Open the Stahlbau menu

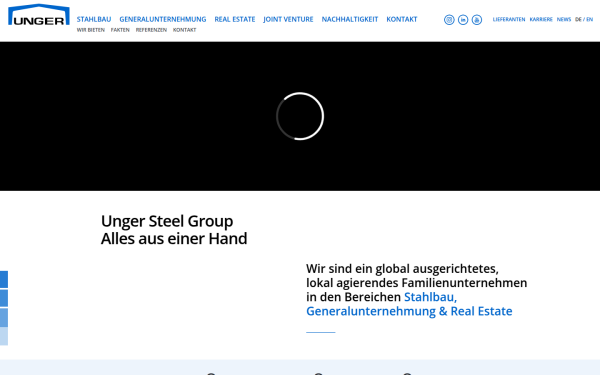click(x=94, y=19)
